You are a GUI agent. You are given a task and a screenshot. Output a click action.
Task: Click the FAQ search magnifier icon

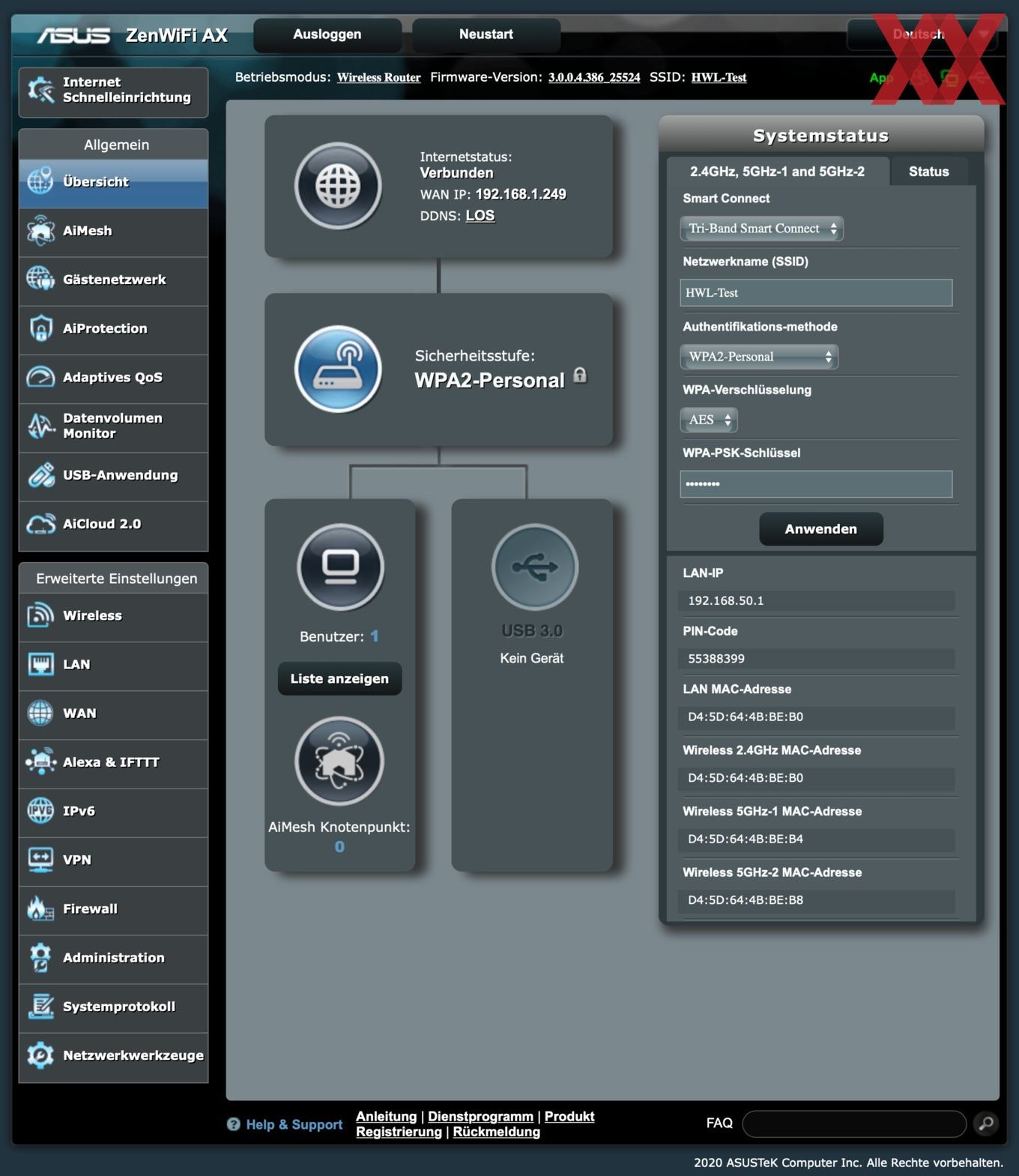pos(986,1123)
